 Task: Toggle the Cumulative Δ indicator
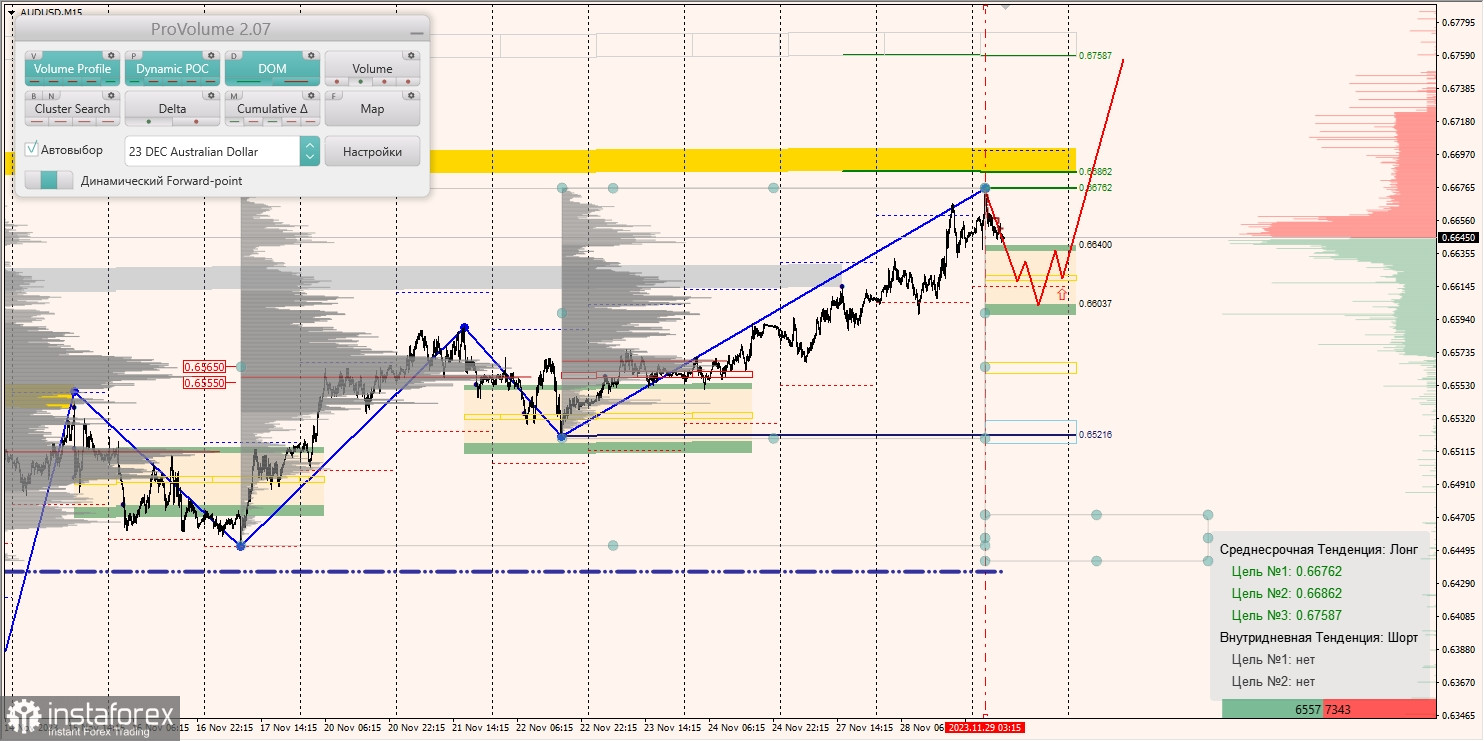pyautogui.click(x=272, y=109)
